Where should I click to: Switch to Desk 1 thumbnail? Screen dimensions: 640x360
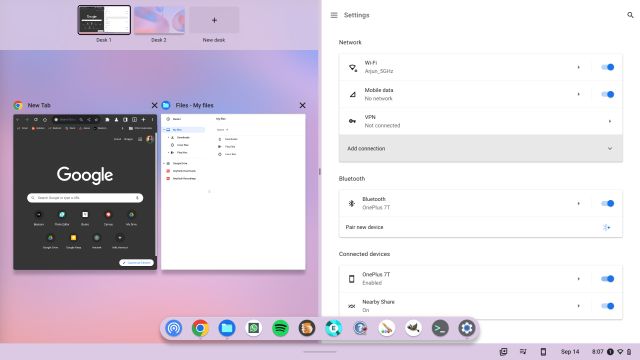pos(104,20)
